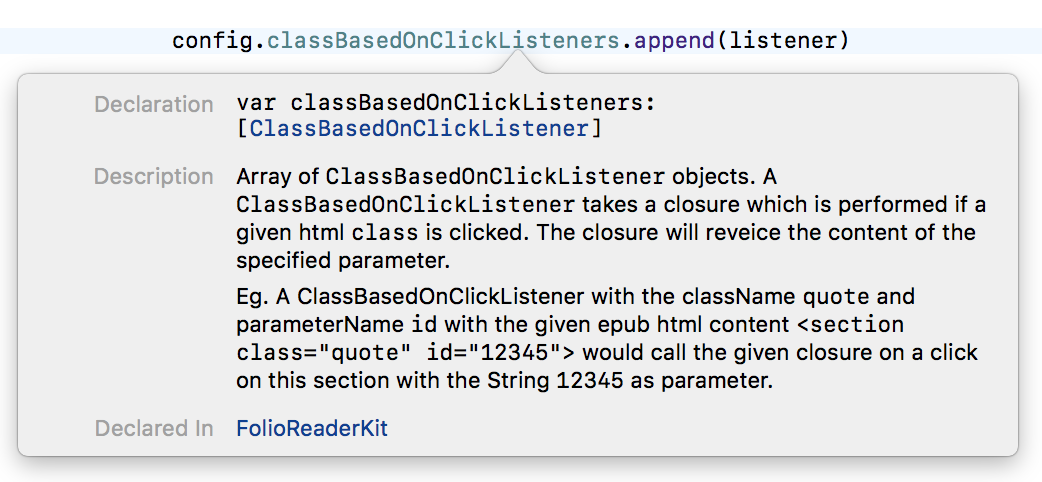Viewport: 1042px width, 482px height.
Task: Click the class="quote" code snippet
Action: pos(324,352)
